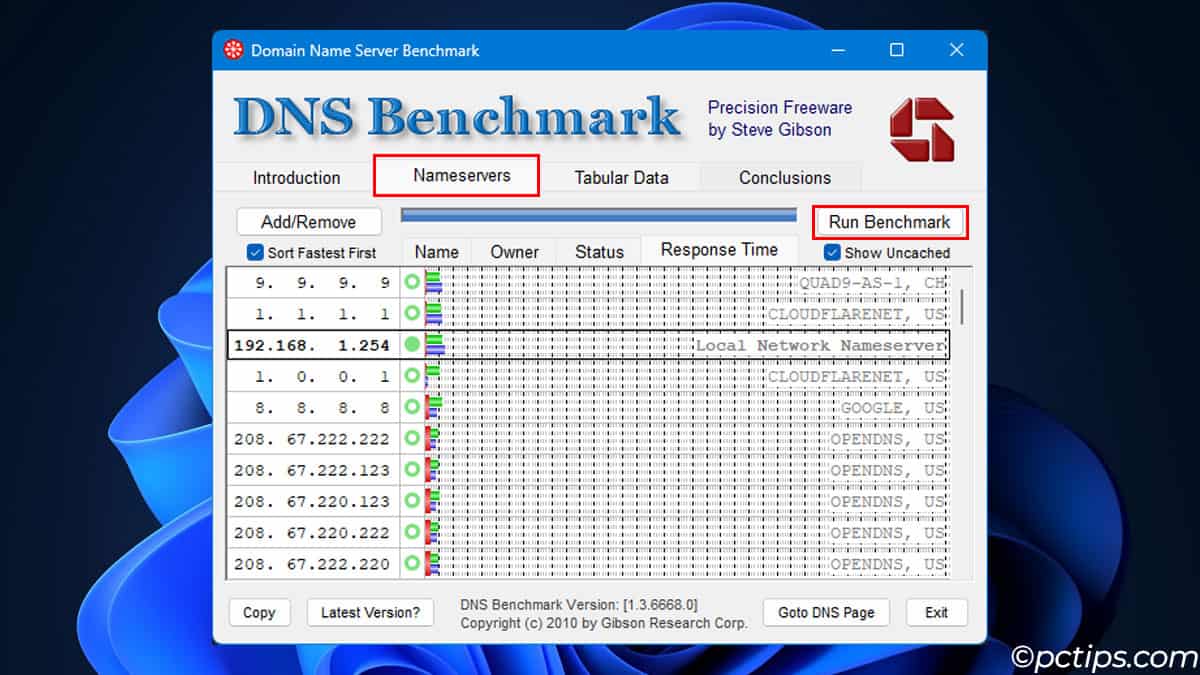Click the Copy button
The height and width of the screenshot is (675, 1200).
tap(259, 612)
